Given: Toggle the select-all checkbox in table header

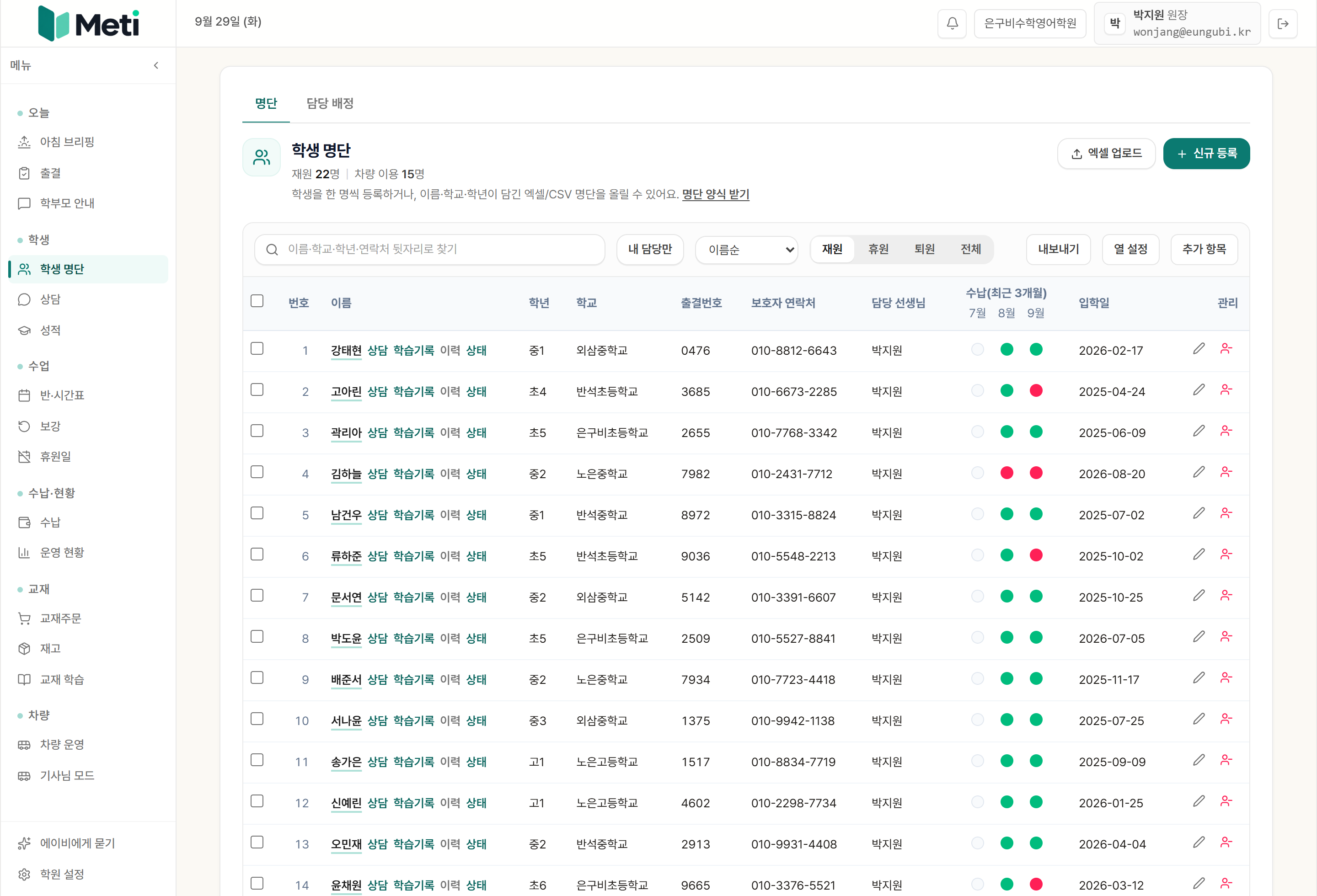Looking at the screenshot, I should point(257,301).
